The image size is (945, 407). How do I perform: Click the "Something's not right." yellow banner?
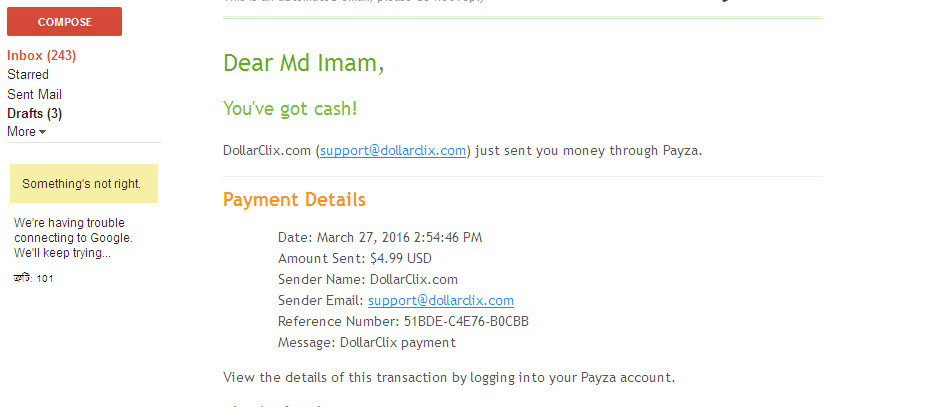point(82,184)
